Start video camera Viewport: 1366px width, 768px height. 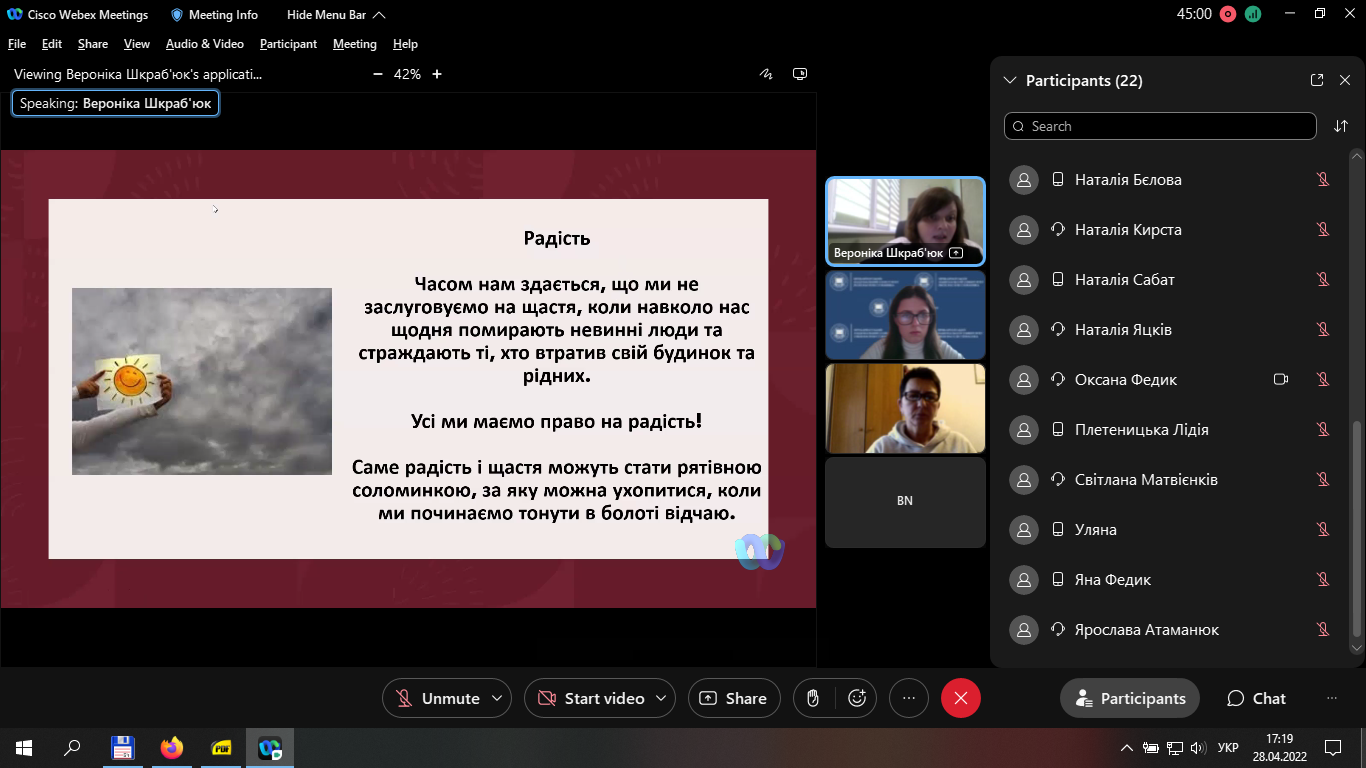point(590,698)
